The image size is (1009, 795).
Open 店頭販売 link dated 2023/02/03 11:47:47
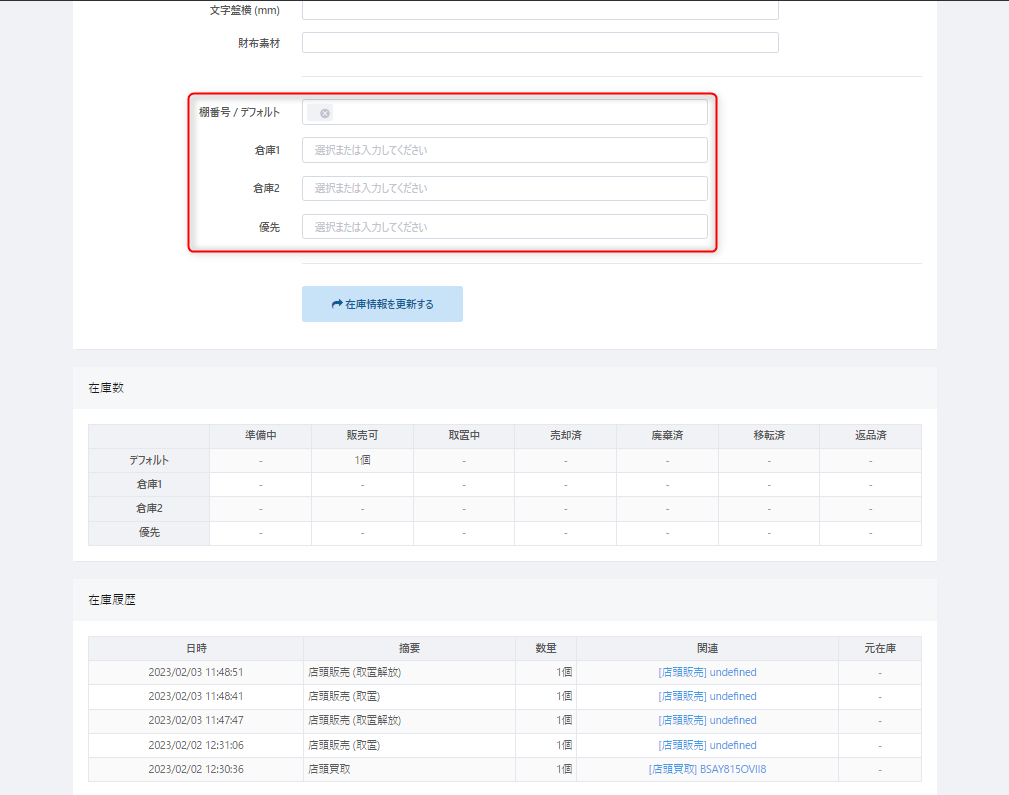click(x=707, y=720)
